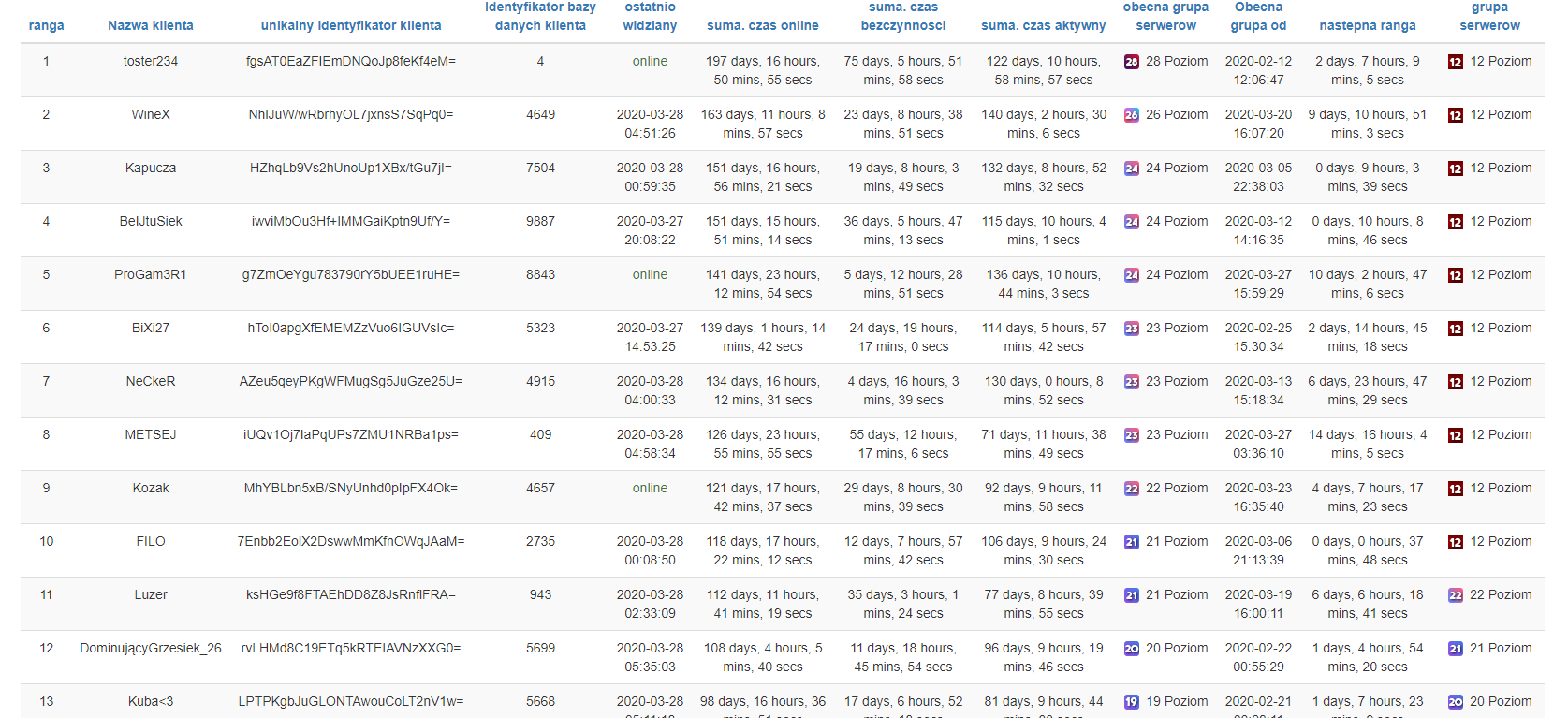Click NeCkeR's online time 134 days, 16 hours

tap(763, 390)
